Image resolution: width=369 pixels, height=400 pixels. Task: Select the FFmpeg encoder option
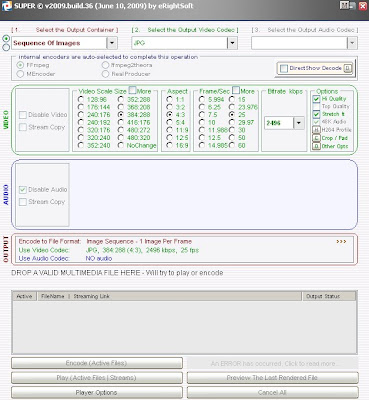(x=20, y=65)
